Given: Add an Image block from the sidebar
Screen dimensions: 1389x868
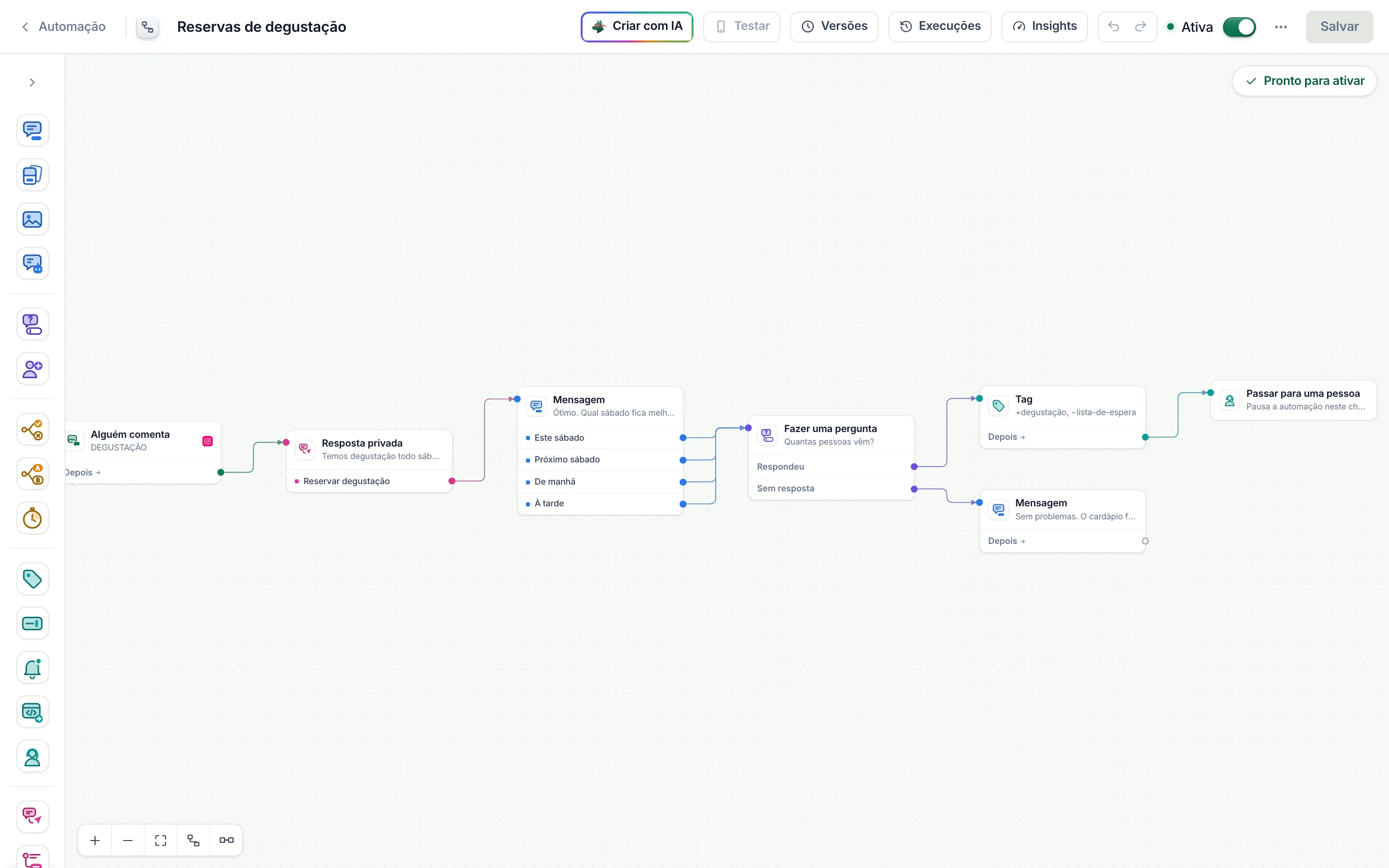Looking at the screenshot, I should (32, 219).
